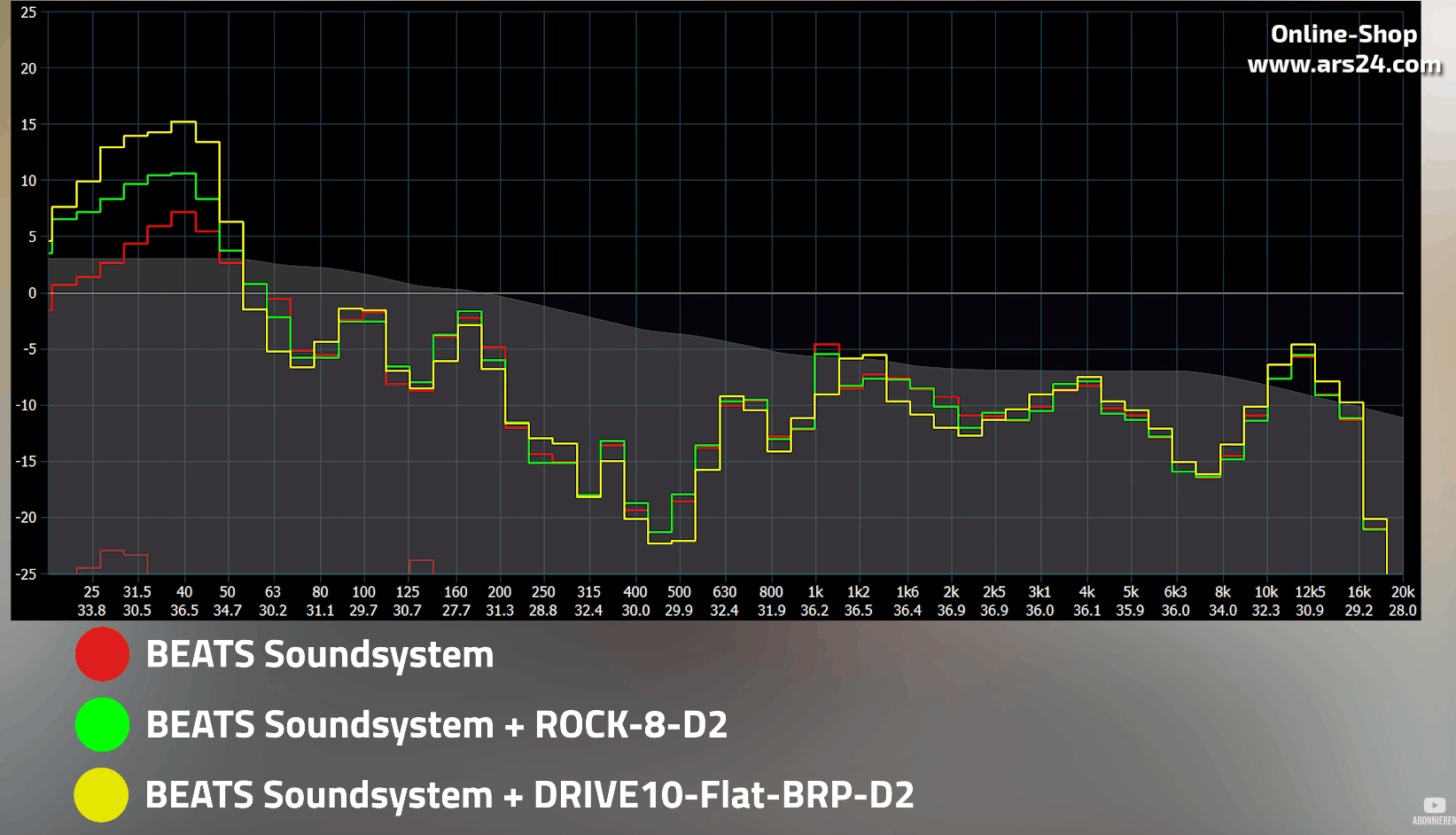
Task: Click the "28.0" level value
Action: 1403,610
